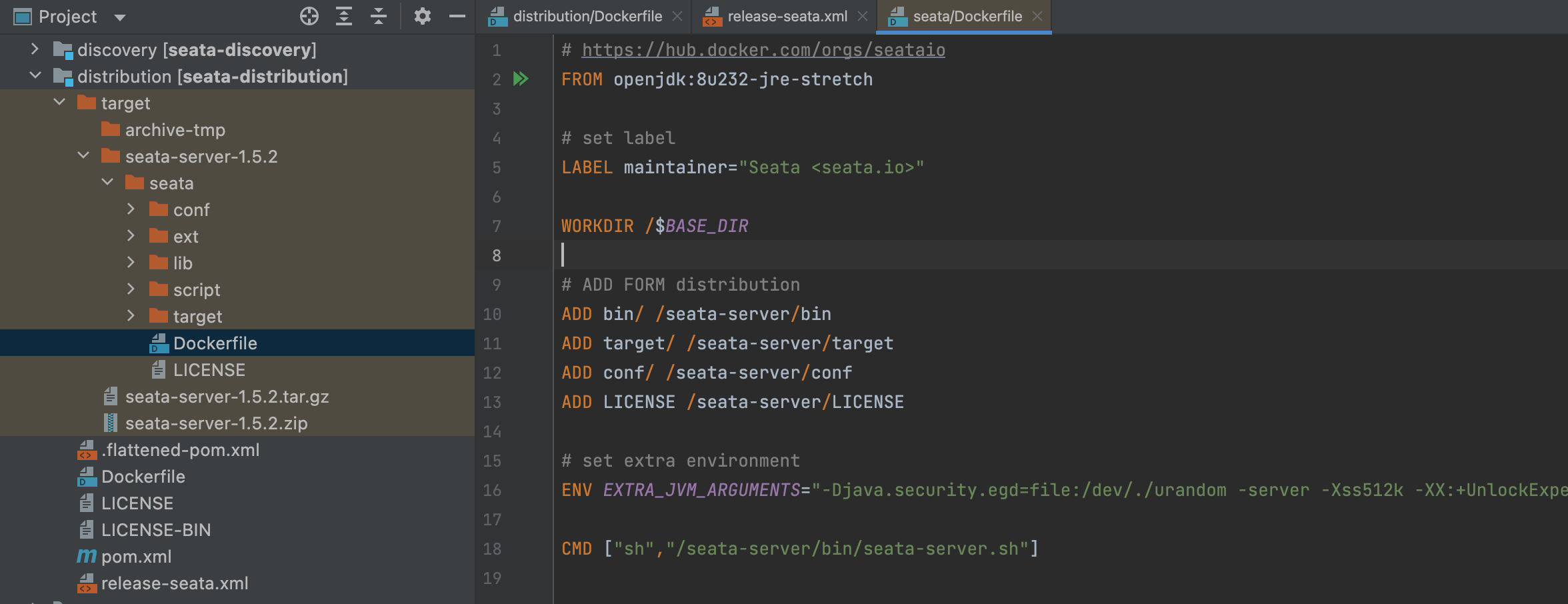Collapse the seata-server-1.5.2 folder
1568x604 pixels.
83,155
